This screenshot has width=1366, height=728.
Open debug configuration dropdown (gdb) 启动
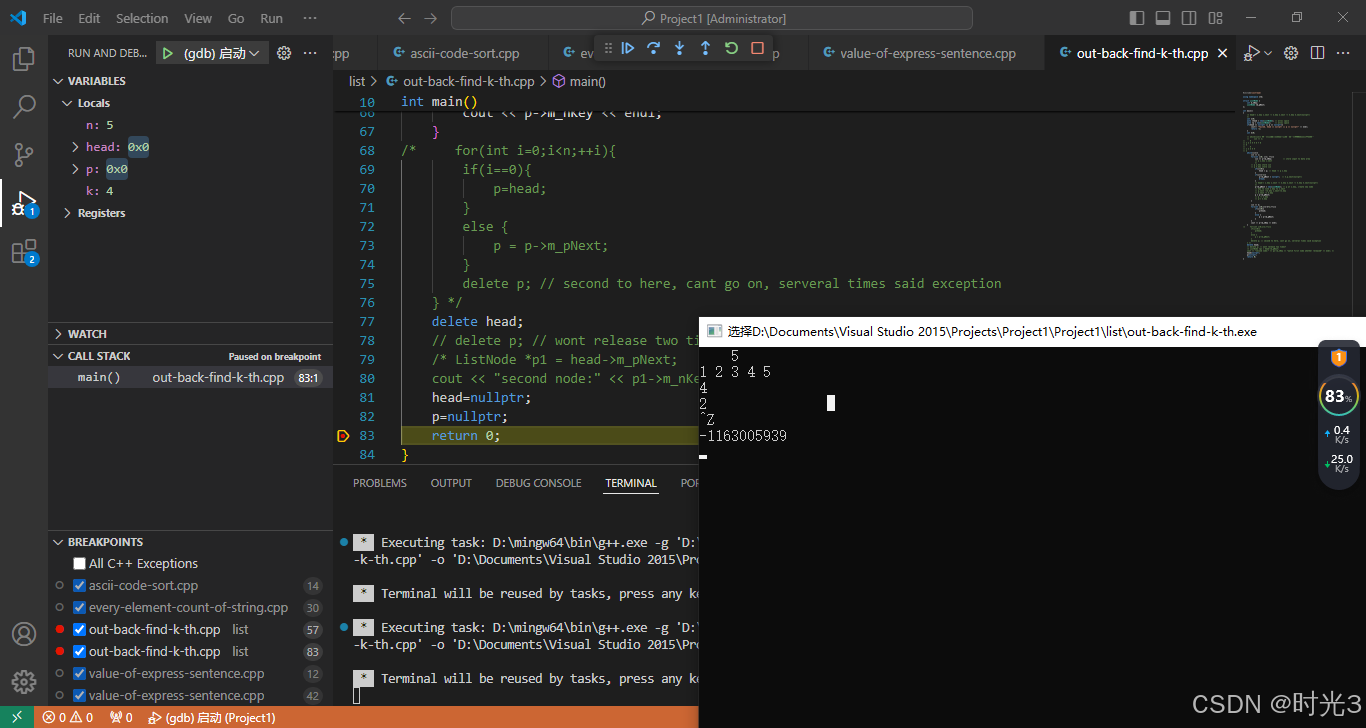pyautogui.click(x=222, y=53)
